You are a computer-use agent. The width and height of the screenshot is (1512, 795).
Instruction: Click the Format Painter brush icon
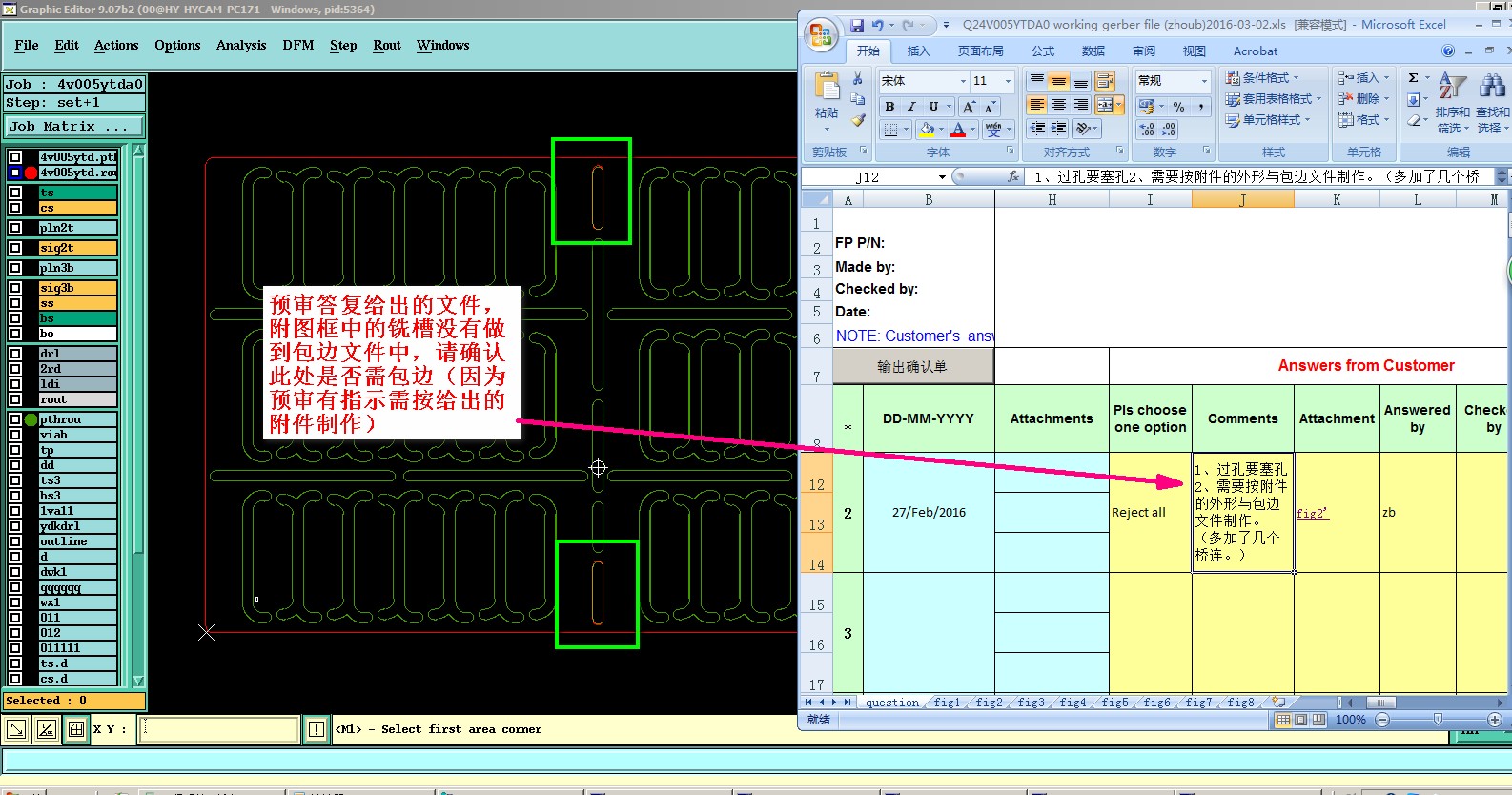coord(858,120)
